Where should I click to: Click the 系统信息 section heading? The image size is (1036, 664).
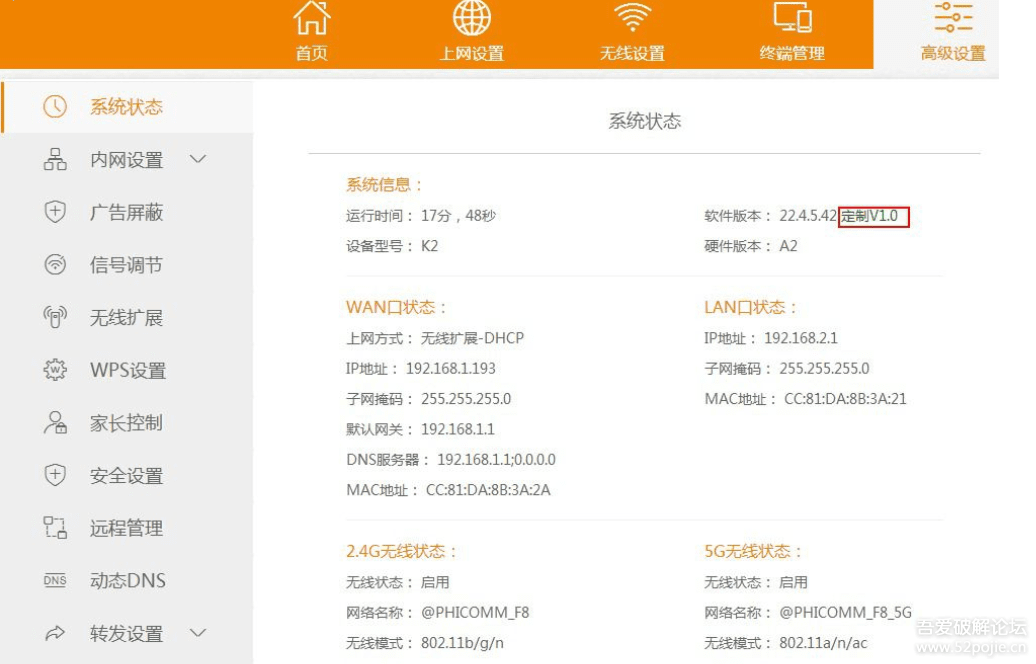click(383, 184)
